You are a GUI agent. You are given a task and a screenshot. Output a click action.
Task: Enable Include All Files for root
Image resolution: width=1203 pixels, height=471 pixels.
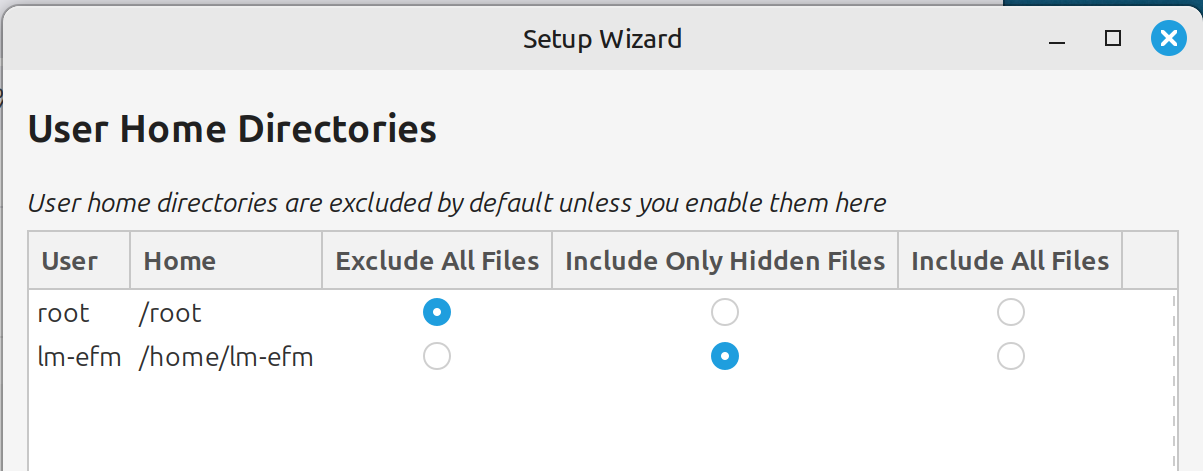1011,313
